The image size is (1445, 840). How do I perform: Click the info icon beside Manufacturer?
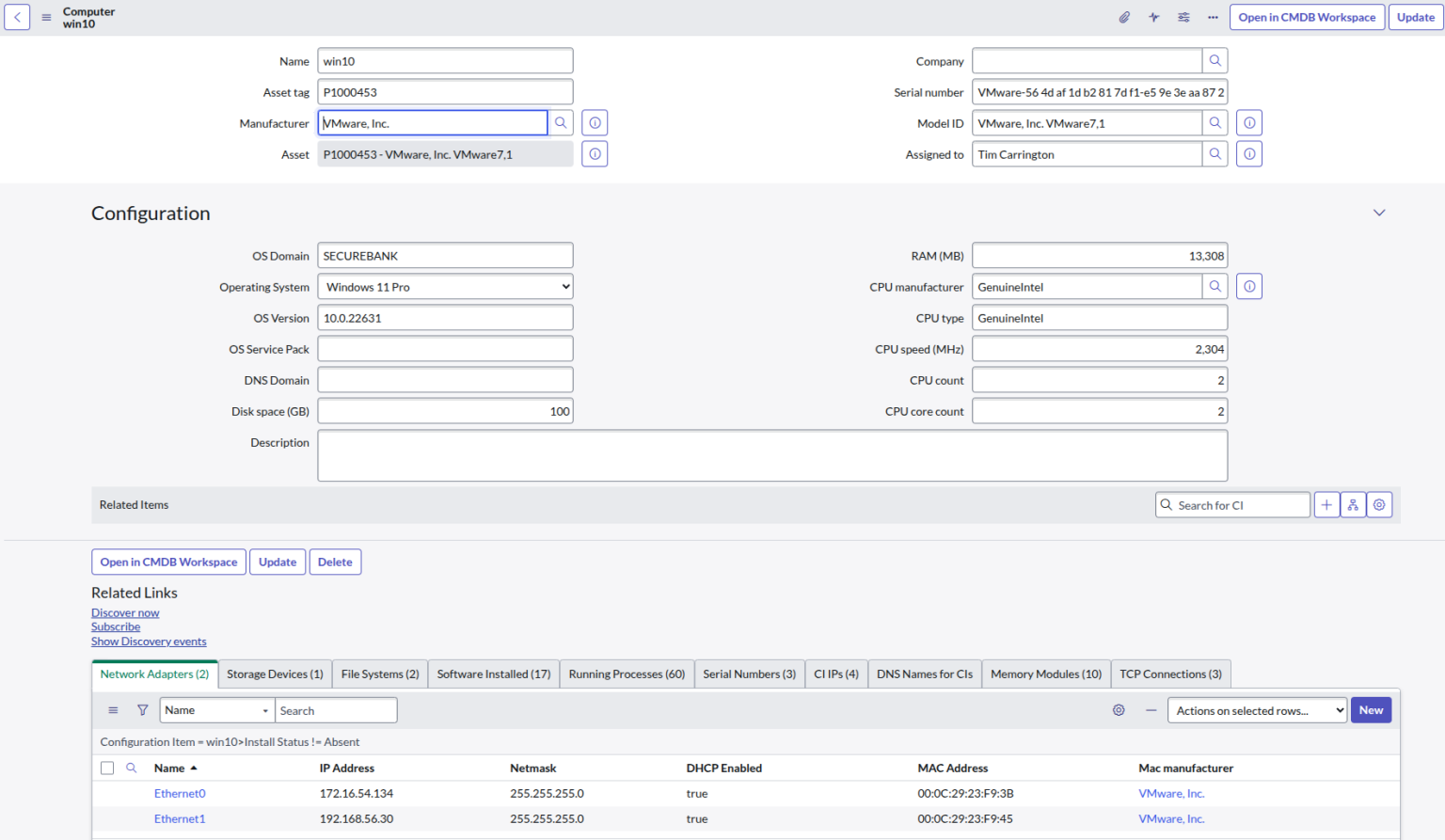pyautogui.click(x=595, y=122)
